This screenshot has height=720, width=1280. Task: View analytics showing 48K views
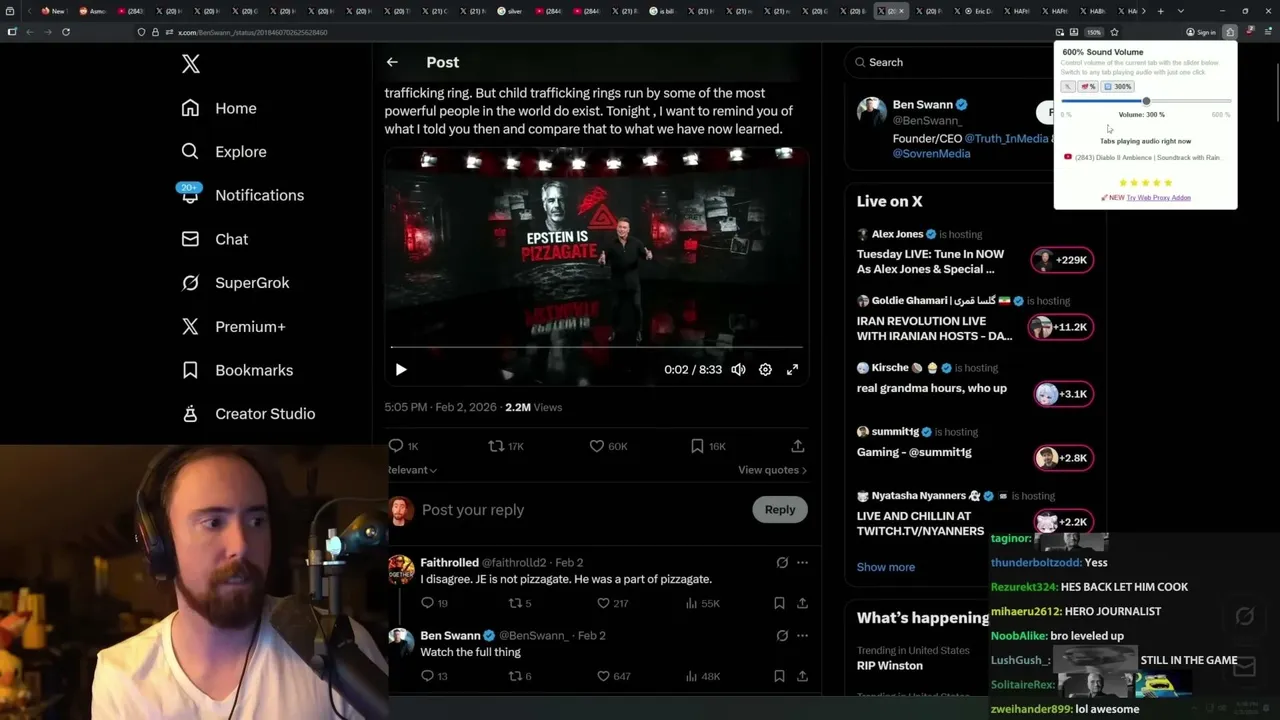click(702, 676)
